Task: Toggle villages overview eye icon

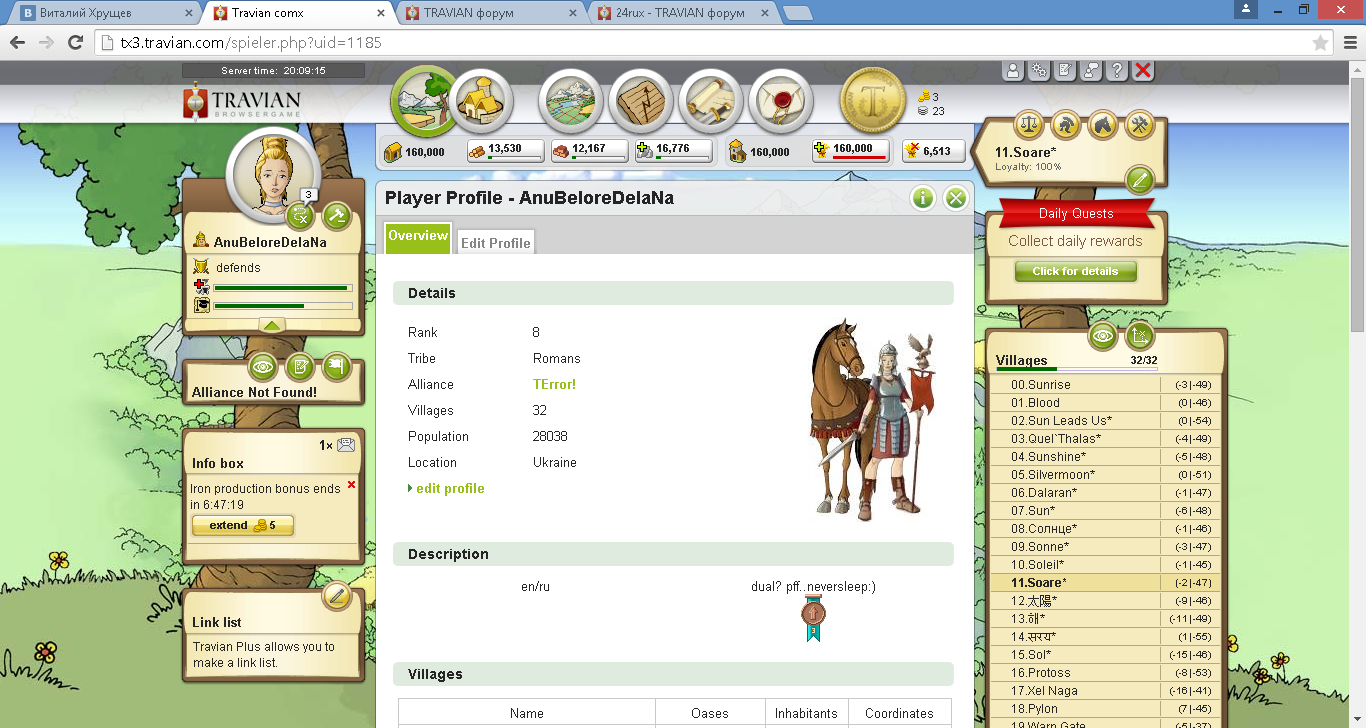Action: (x=1103, y=336)
